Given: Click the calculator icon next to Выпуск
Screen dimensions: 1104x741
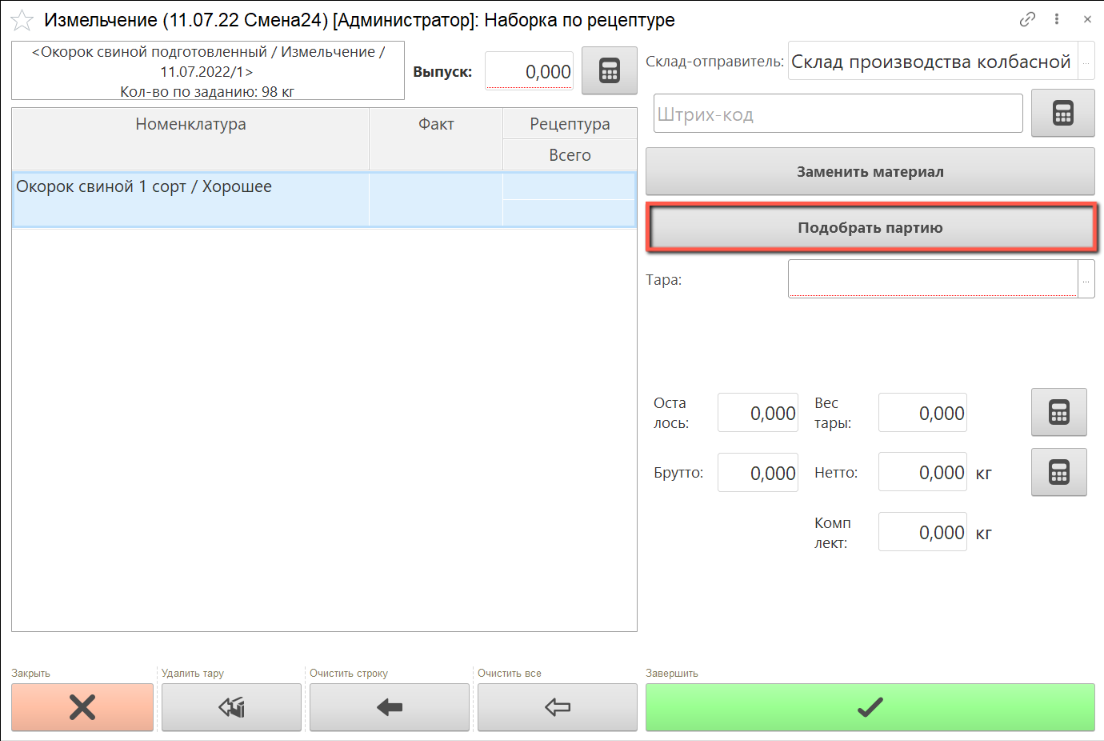Looking at the screenshot, I should tap(609, 72).
